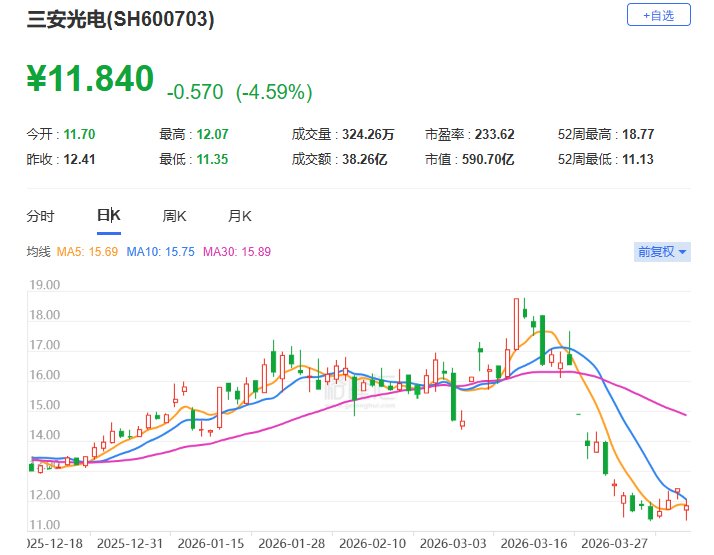Click the MA10: 15.75 legend label
Image resolution: width=714 pixels, height=555 pixels.
click(x=160, y=252)
